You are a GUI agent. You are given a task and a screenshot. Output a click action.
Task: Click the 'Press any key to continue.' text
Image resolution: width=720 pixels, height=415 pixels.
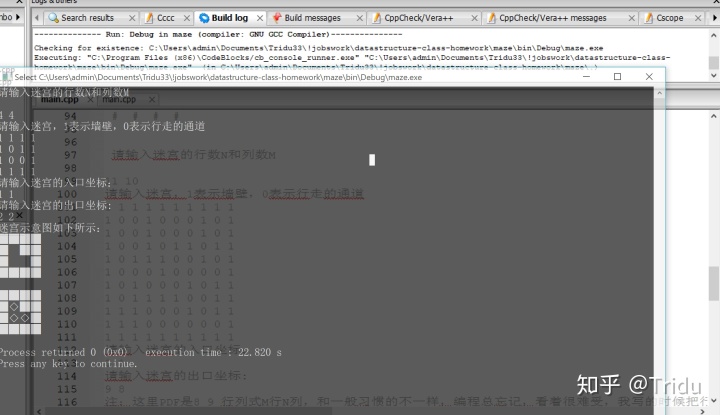click(x=68, y=364)
